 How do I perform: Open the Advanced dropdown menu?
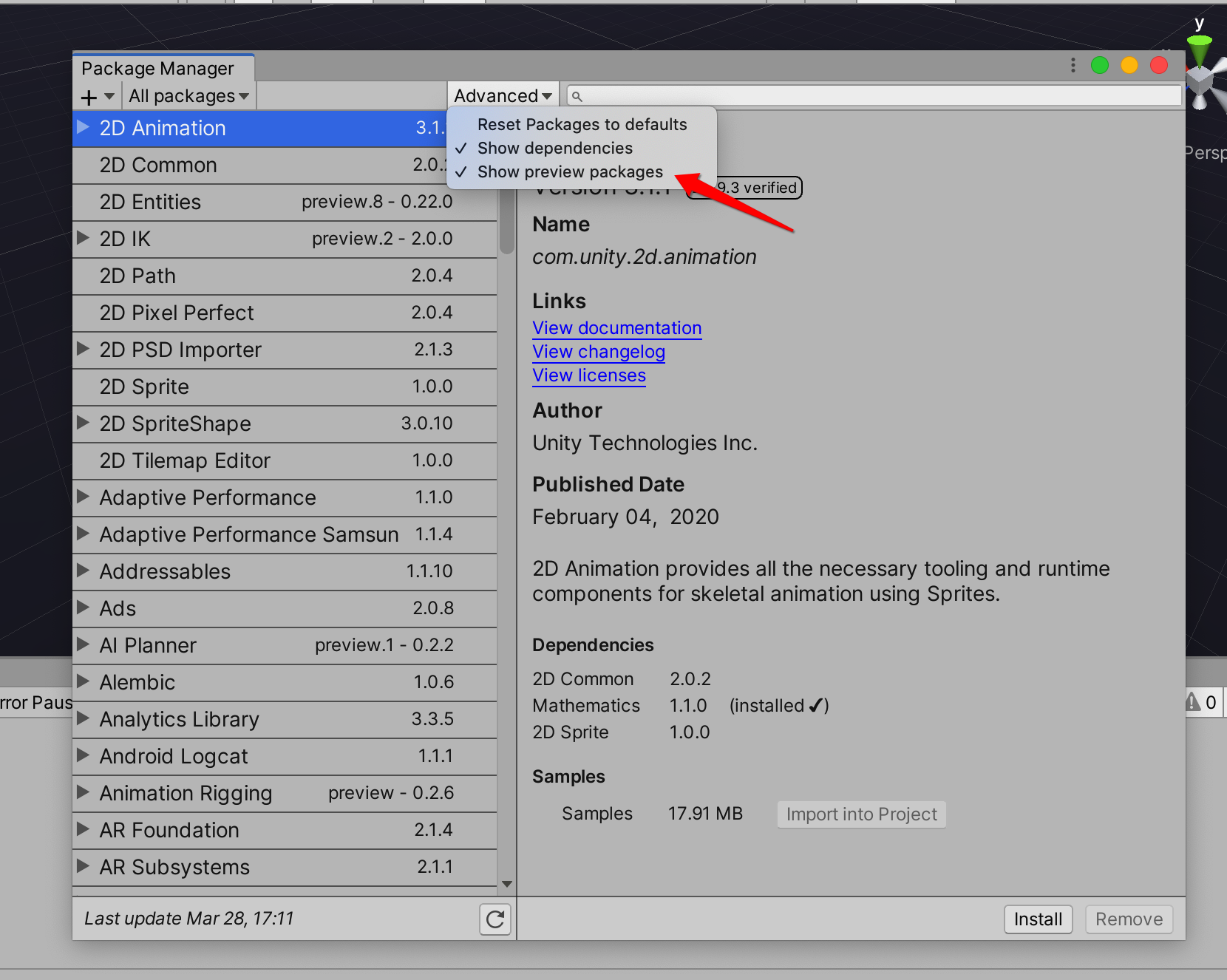pyautogui.click(x=503, y=96)
